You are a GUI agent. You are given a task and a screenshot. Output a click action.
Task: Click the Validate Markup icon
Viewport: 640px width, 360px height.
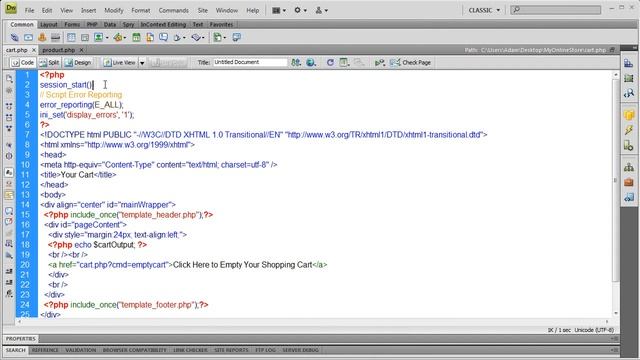[x=379, y=62]
